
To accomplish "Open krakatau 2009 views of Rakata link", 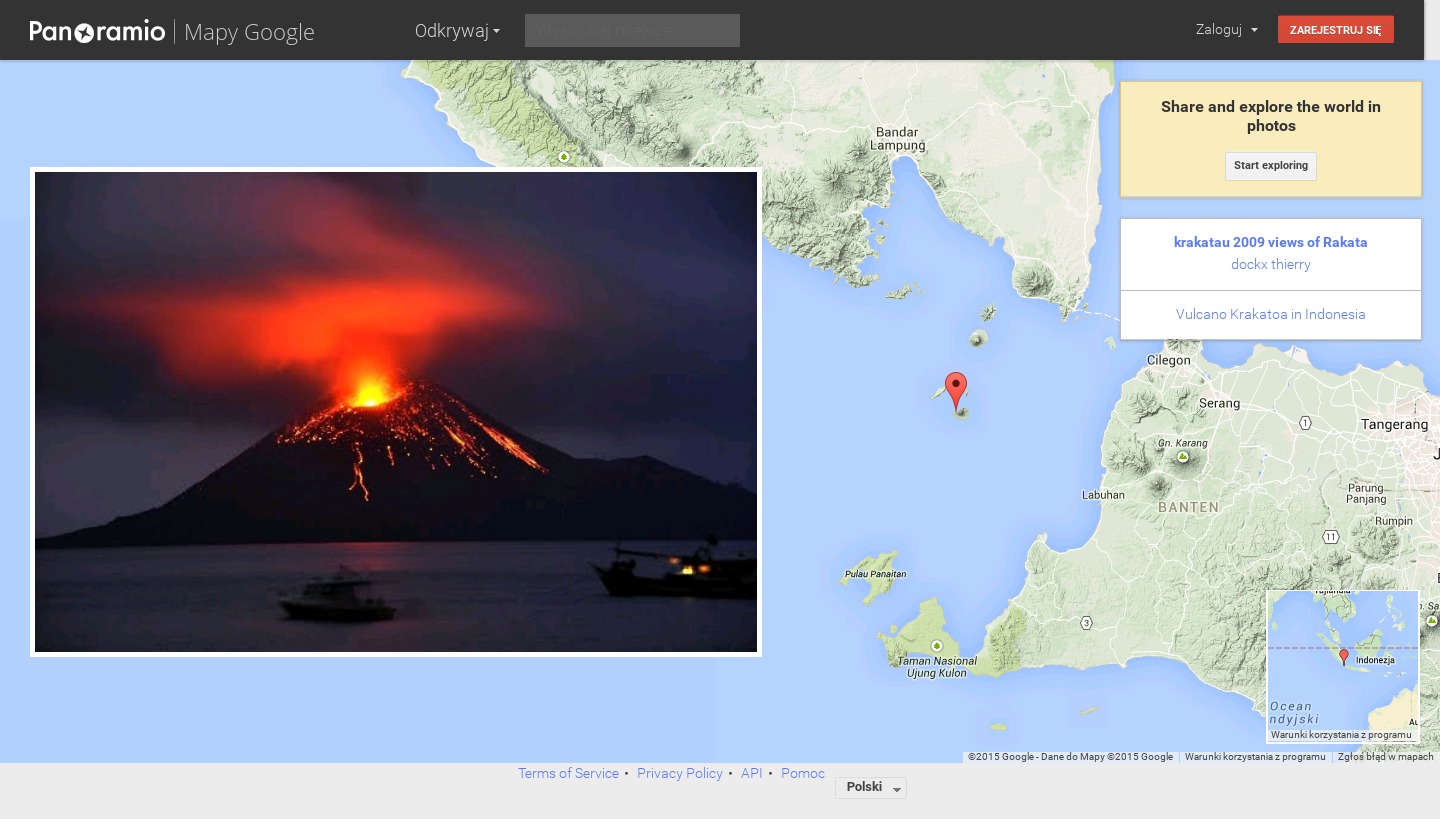I will (x=1271, y=242).
